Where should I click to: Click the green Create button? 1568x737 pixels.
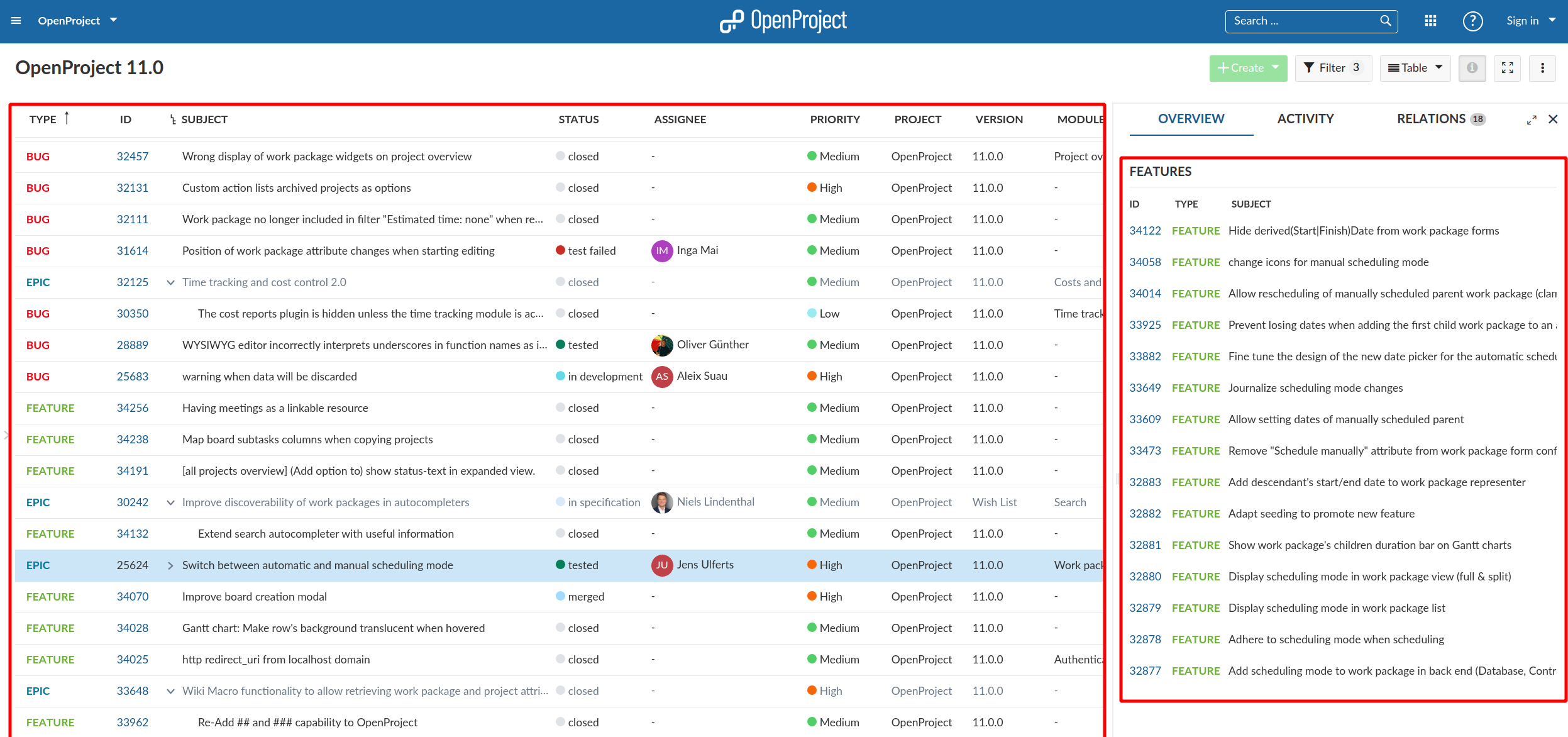click(x=1248, y=68)
